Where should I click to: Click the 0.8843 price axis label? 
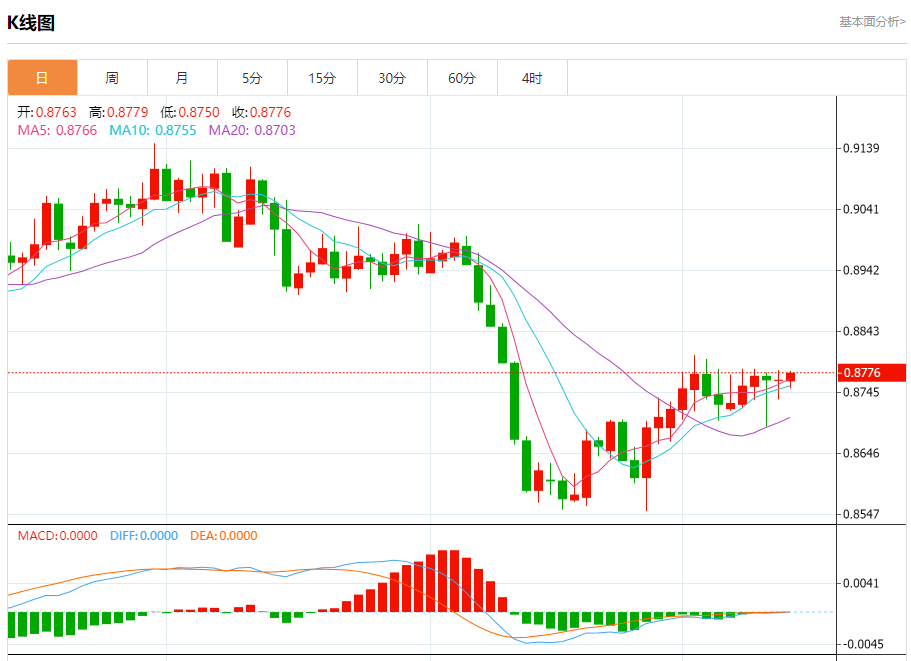click(862, 331)
